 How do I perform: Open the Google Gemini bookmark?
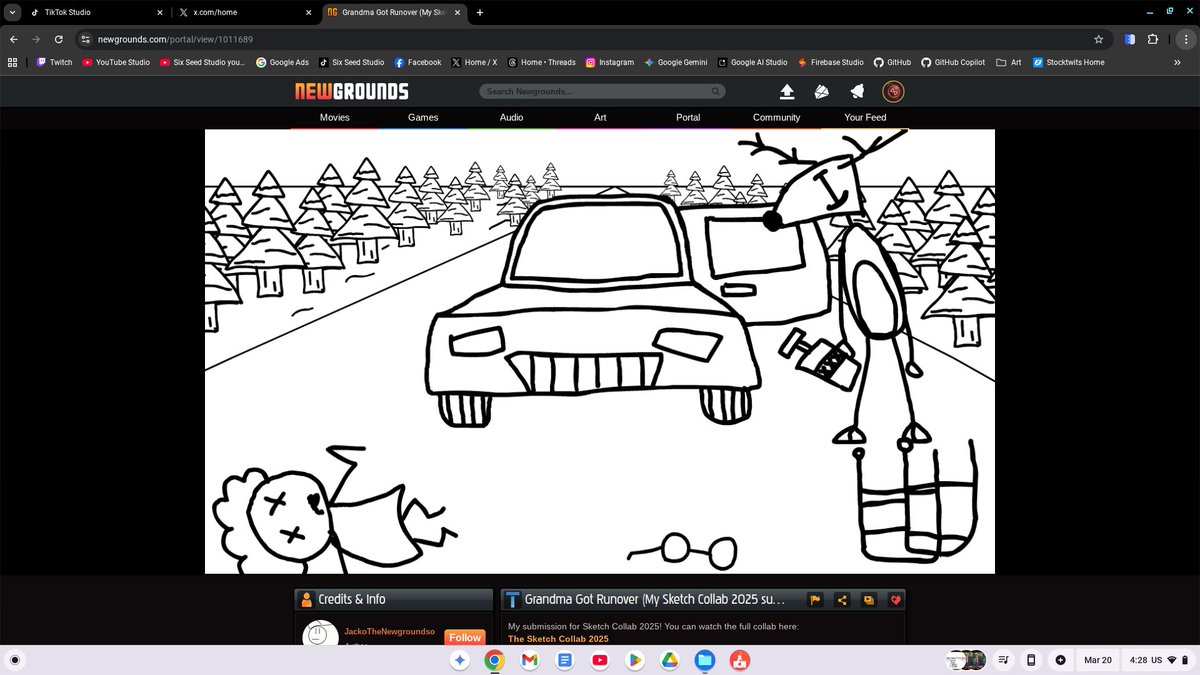[676, 62]
